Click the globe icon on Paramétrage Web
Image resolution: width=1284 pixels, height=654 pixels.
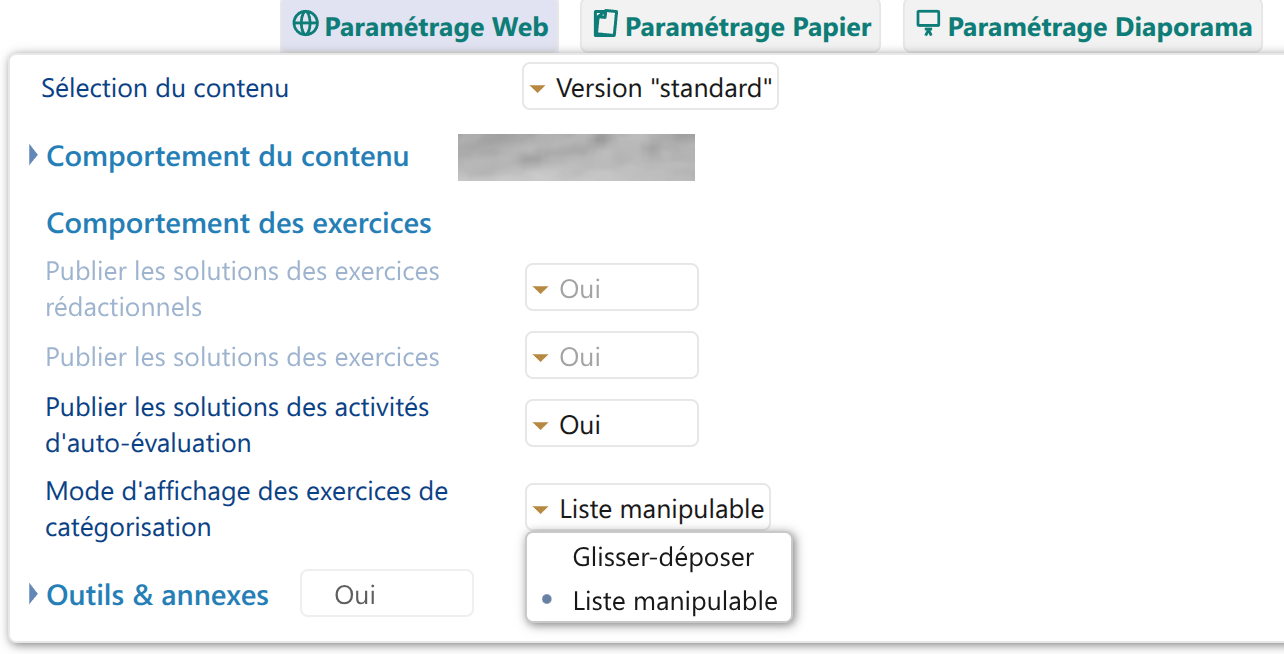304,26
